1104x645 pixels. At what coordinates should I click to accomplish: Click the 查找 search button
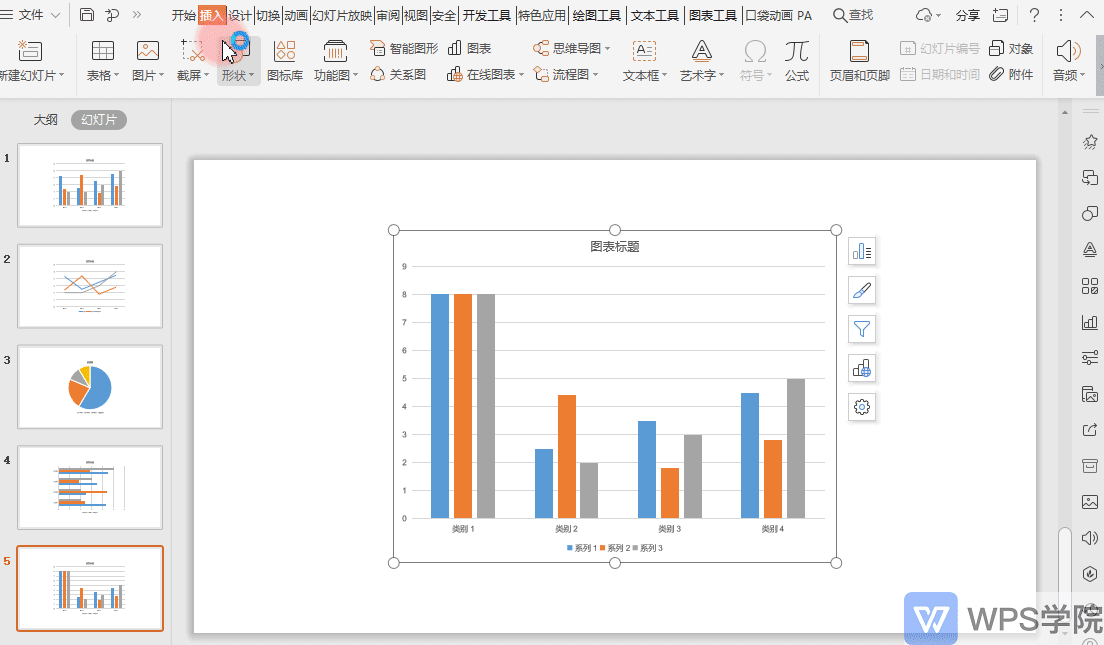tap(853, 15)
